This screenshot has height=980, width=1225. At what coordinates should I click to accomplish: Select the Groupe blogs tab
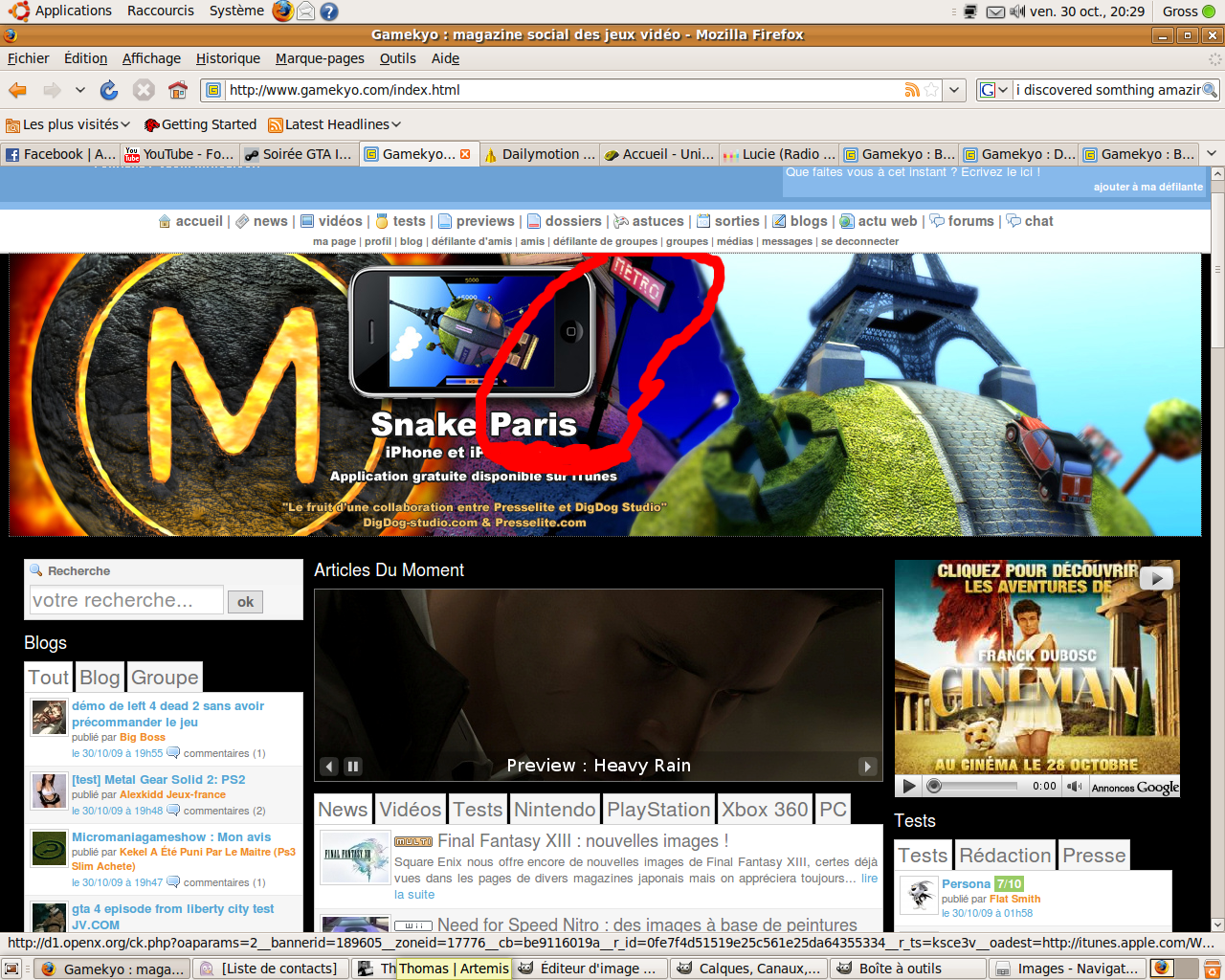tap(165, 678)
